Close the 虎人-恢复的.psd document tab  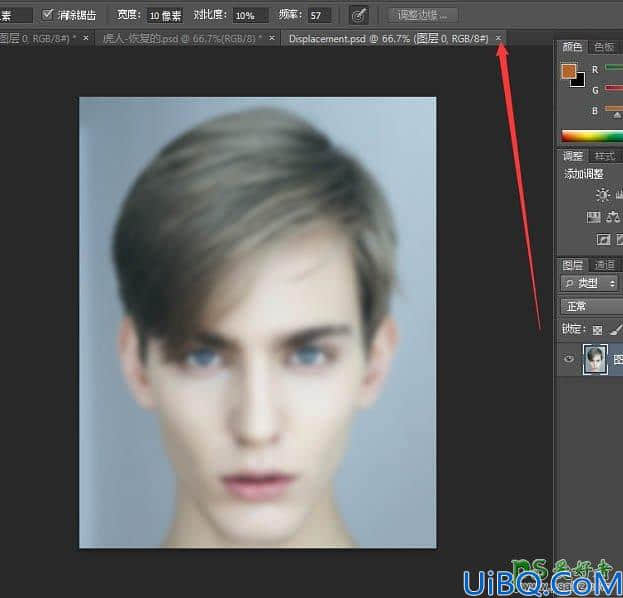[x=272, y=38]
